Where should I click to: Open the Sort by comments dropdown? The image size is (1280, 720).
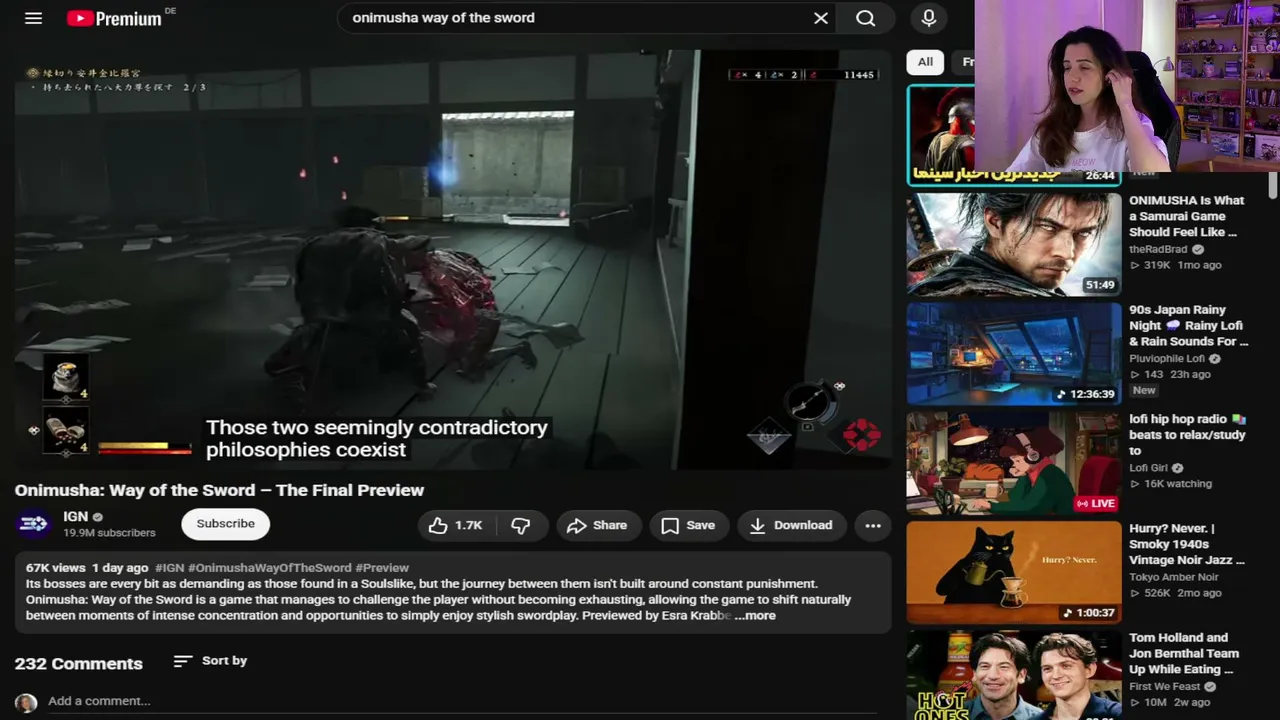[210, 661]
